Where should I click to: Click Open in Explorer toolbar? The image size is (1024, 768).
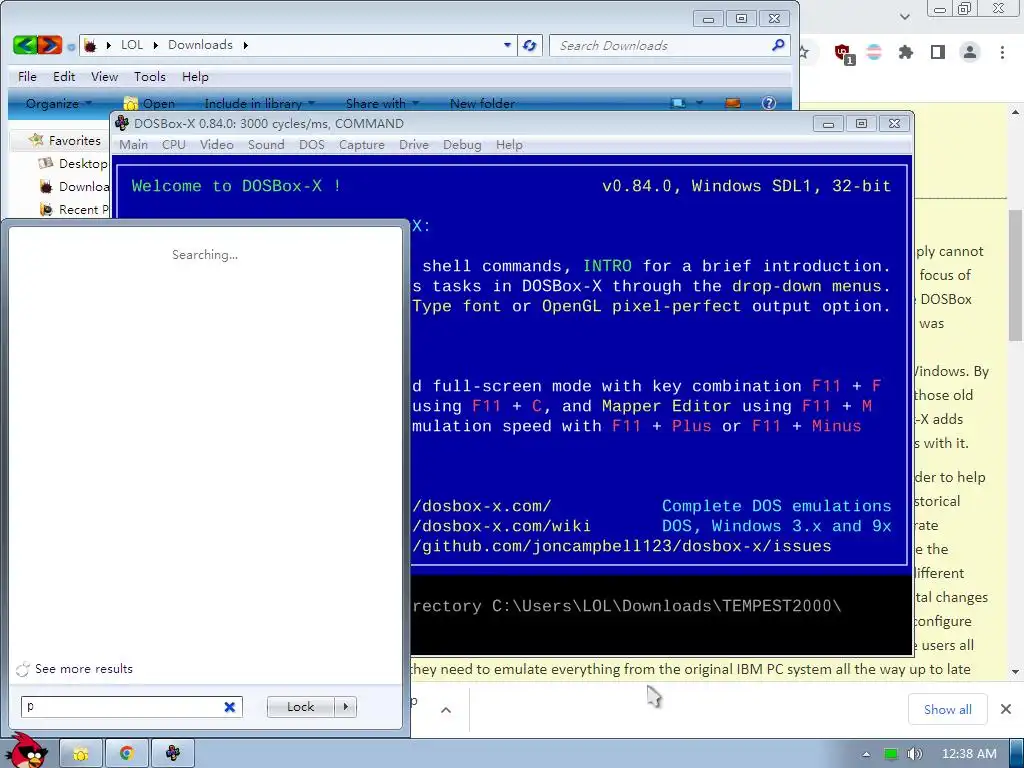pos(150,103)
